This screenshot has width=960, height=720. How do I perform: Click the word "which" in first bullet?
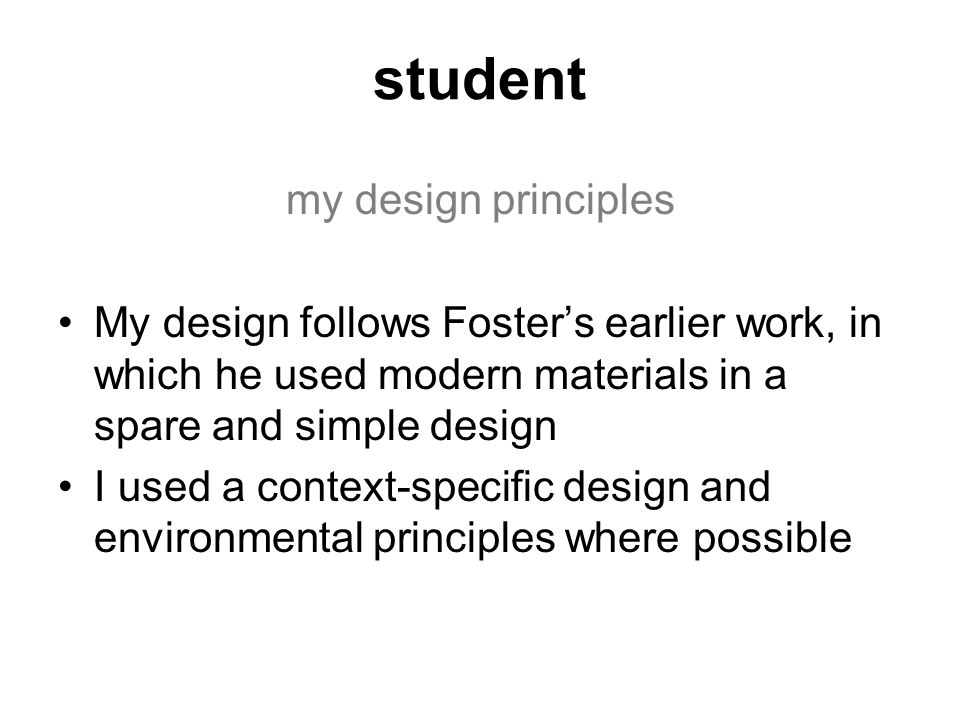148,375
